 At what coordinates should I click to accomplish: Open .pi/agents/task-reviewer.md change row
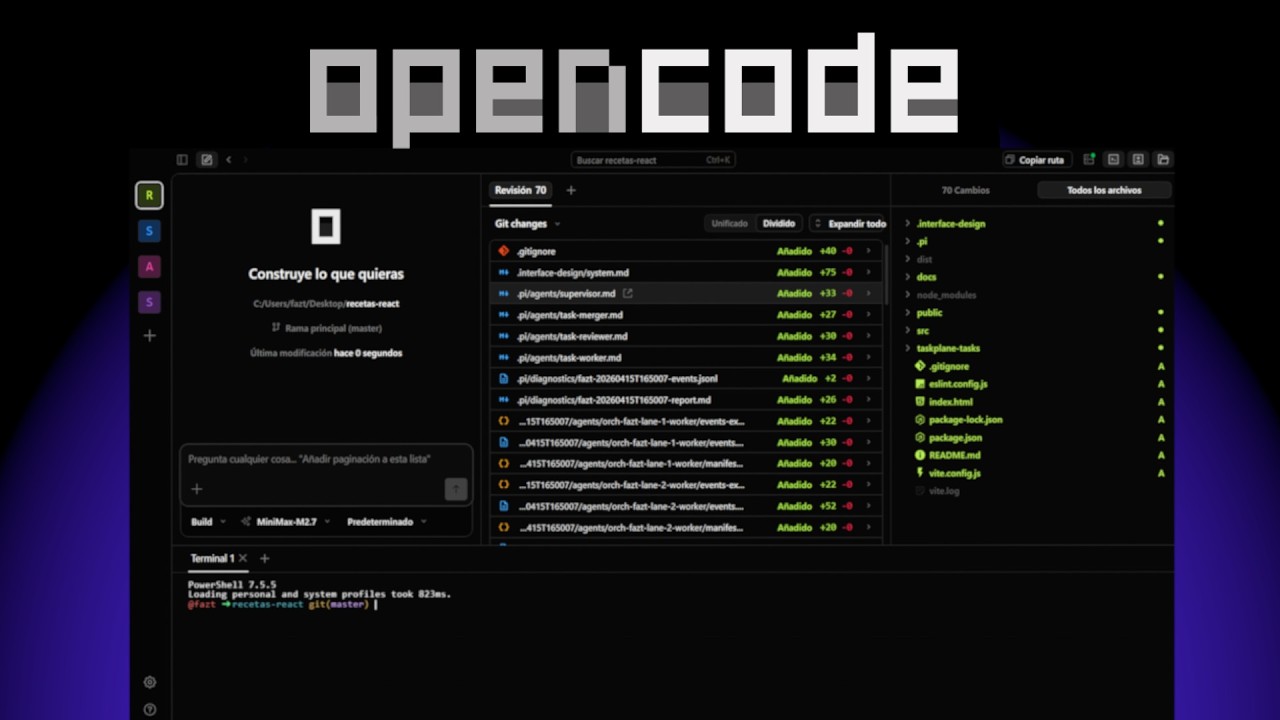[x=686, y=336]
